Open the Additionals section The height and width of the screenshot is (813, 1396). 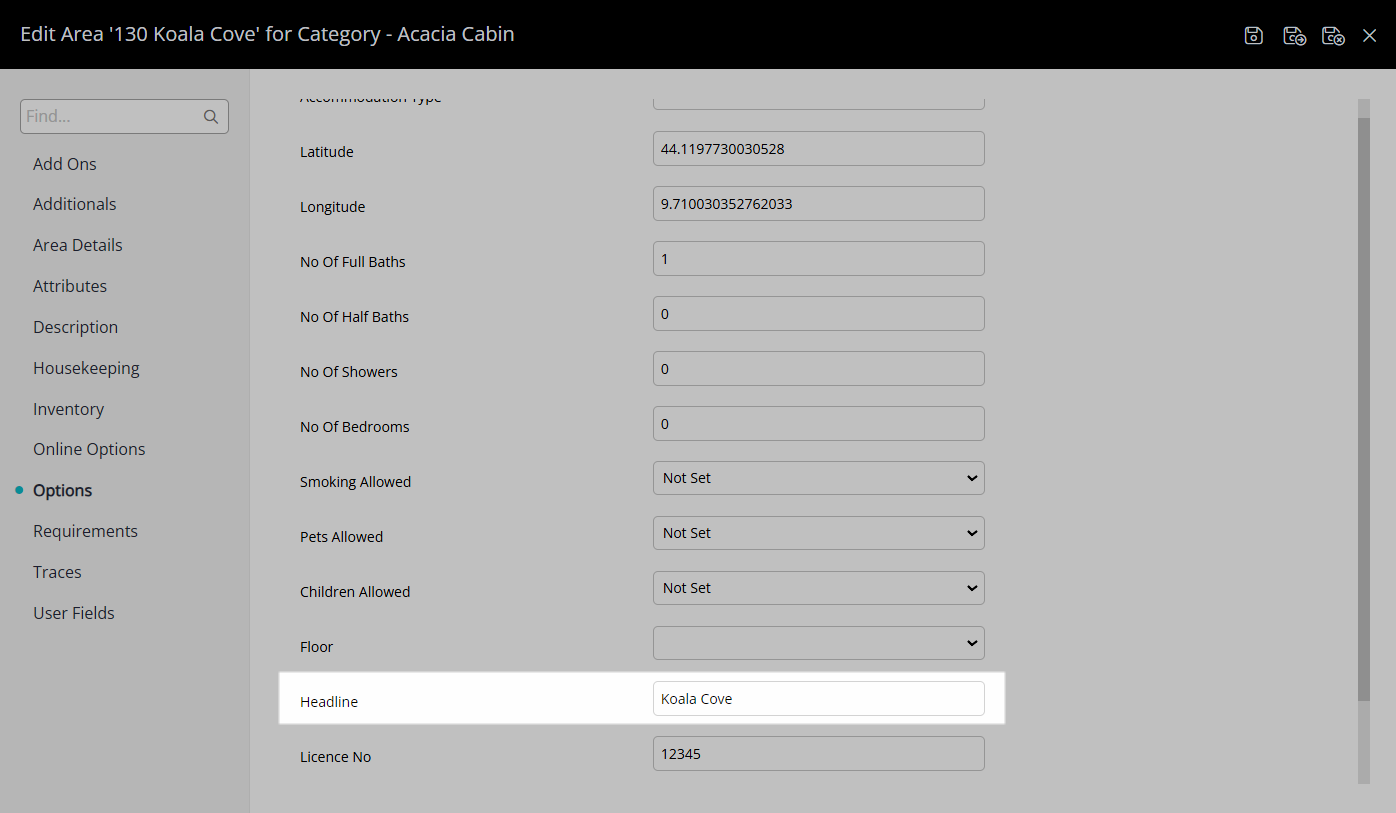75,204
